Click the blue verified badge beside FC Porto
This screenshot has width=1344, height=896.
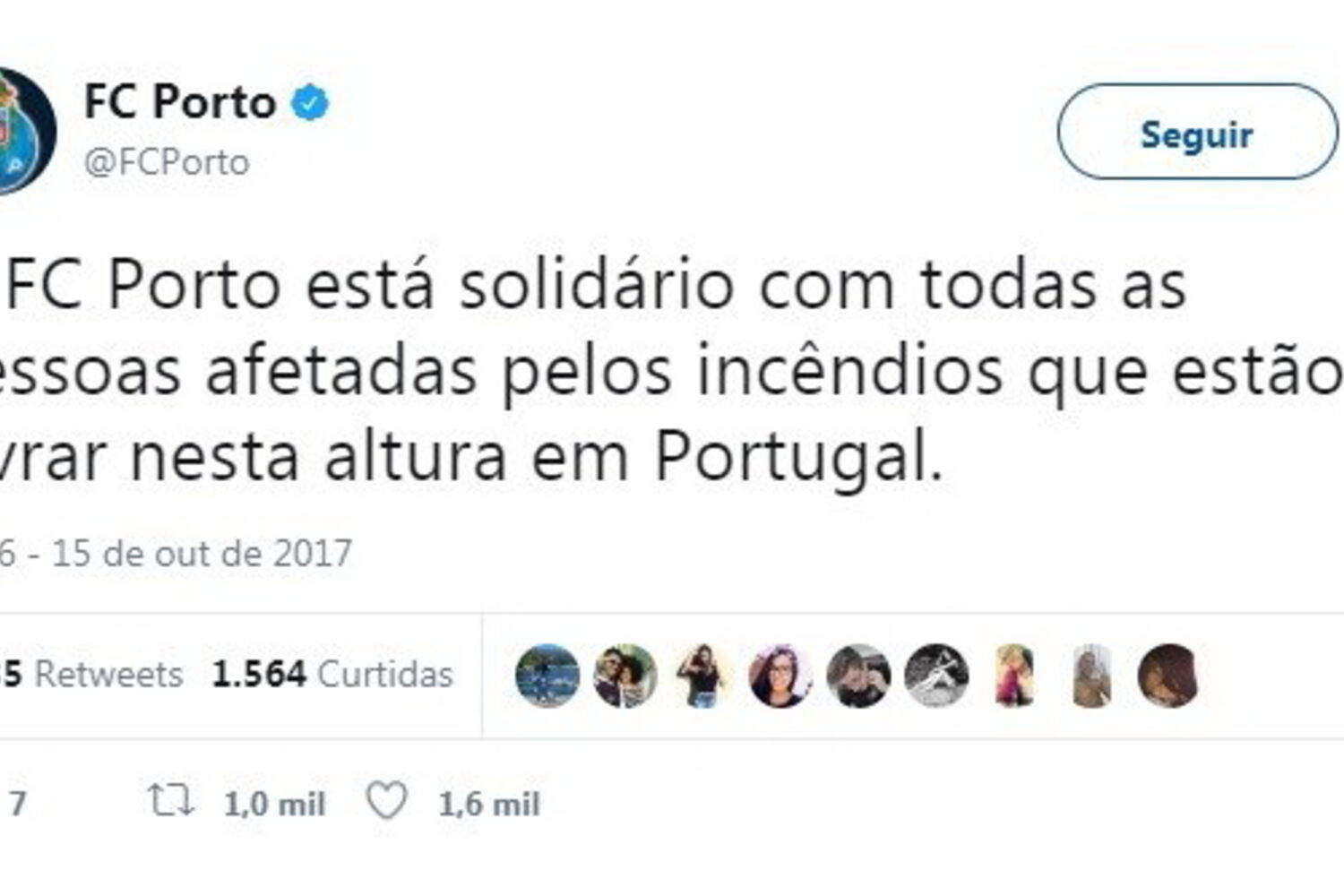tap(310, 102)
